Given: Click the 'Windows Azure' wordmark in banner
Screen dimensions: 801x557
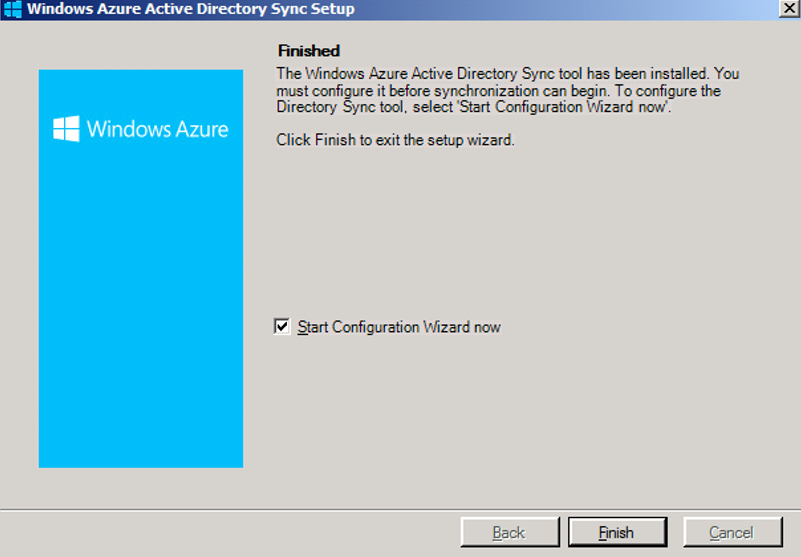Looking at the screenshot, I should click(157, 129).
